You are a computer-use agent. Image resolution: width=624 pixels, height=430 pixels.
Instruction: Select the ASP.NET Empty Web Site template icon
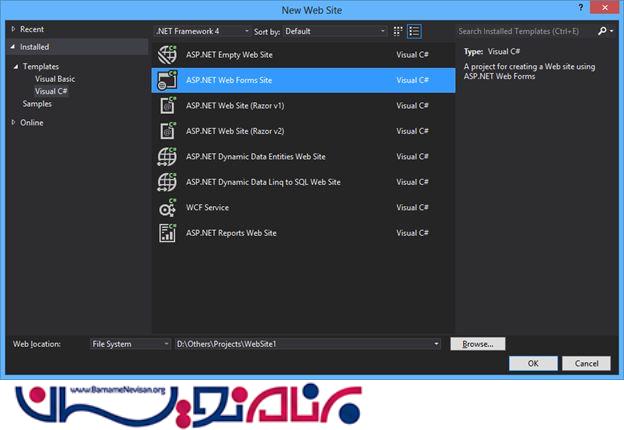coord(167,54)
